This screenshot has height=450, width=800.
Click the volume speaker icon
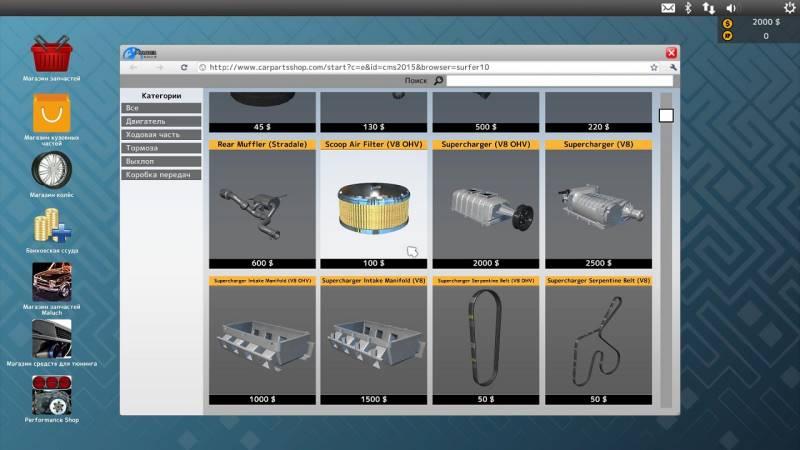pos(731,8)
